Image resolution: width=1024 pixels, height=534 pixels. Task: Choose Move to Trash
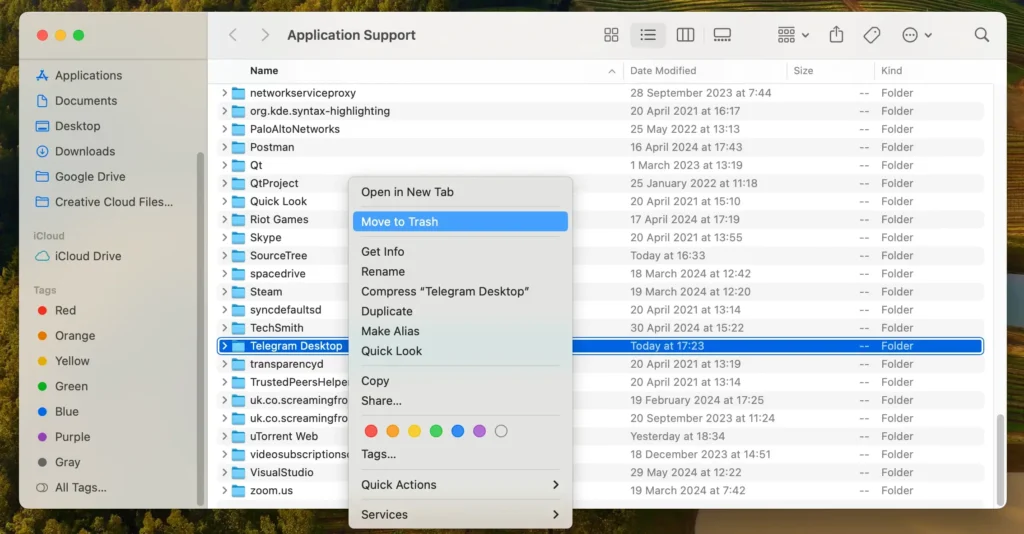pyautogui.click(x=460, y=222)
